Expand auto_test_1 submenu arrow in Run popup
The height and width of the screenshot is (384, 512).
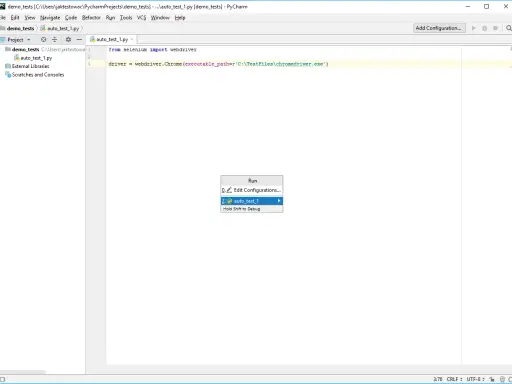279,201
